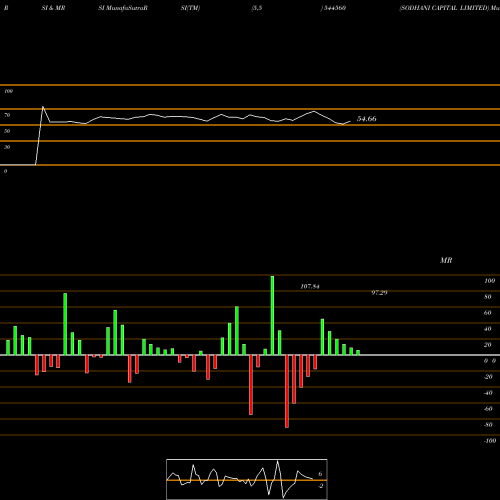Click the 70 level label on RSI axis

click(7, 115)
